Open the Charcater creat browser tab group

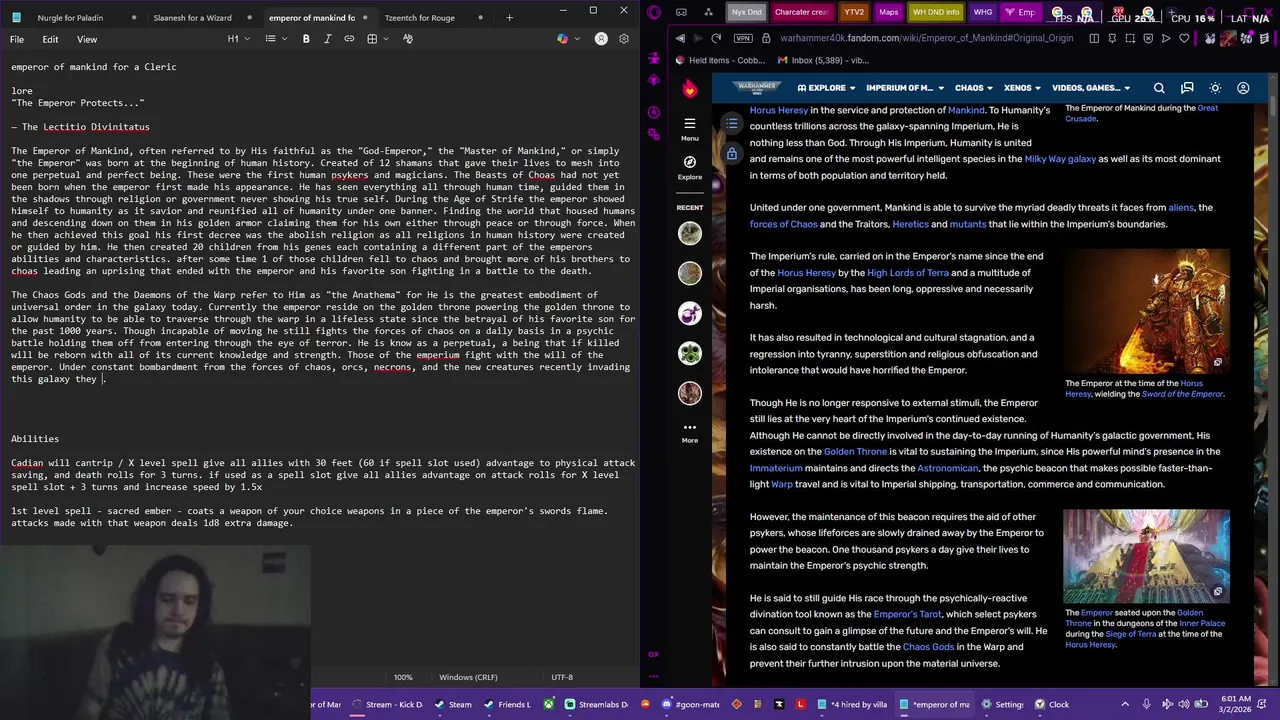tap(801, 12)
